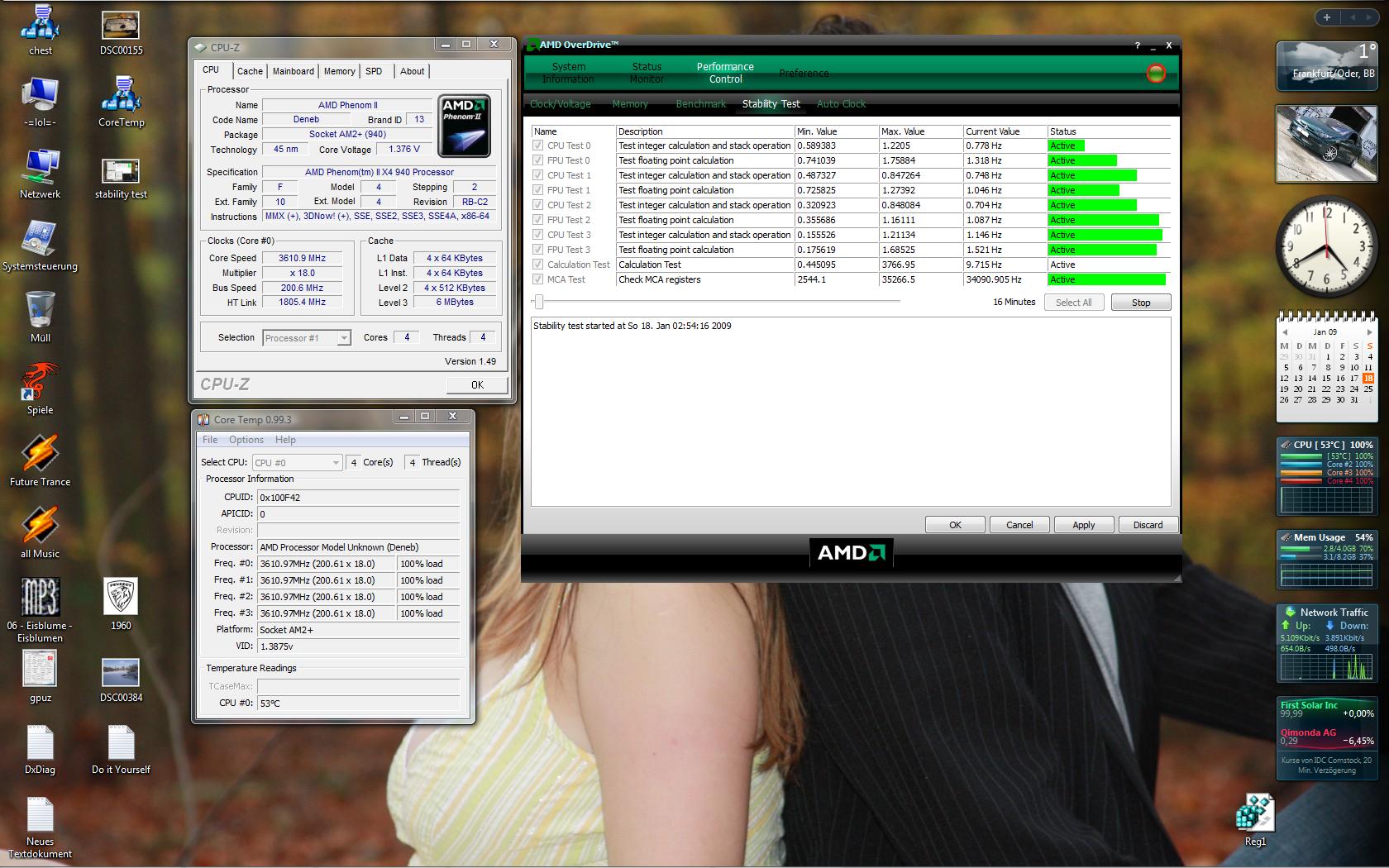1389x868 pixels.
Task: Open the DxDiag text file
Action: click(x=40, y=749)
